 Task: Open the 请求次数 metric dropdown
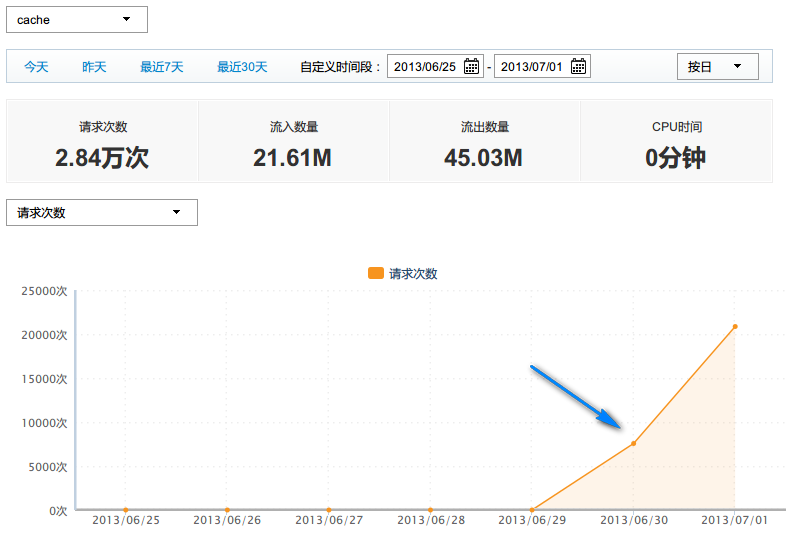click(x=102, y=212)
